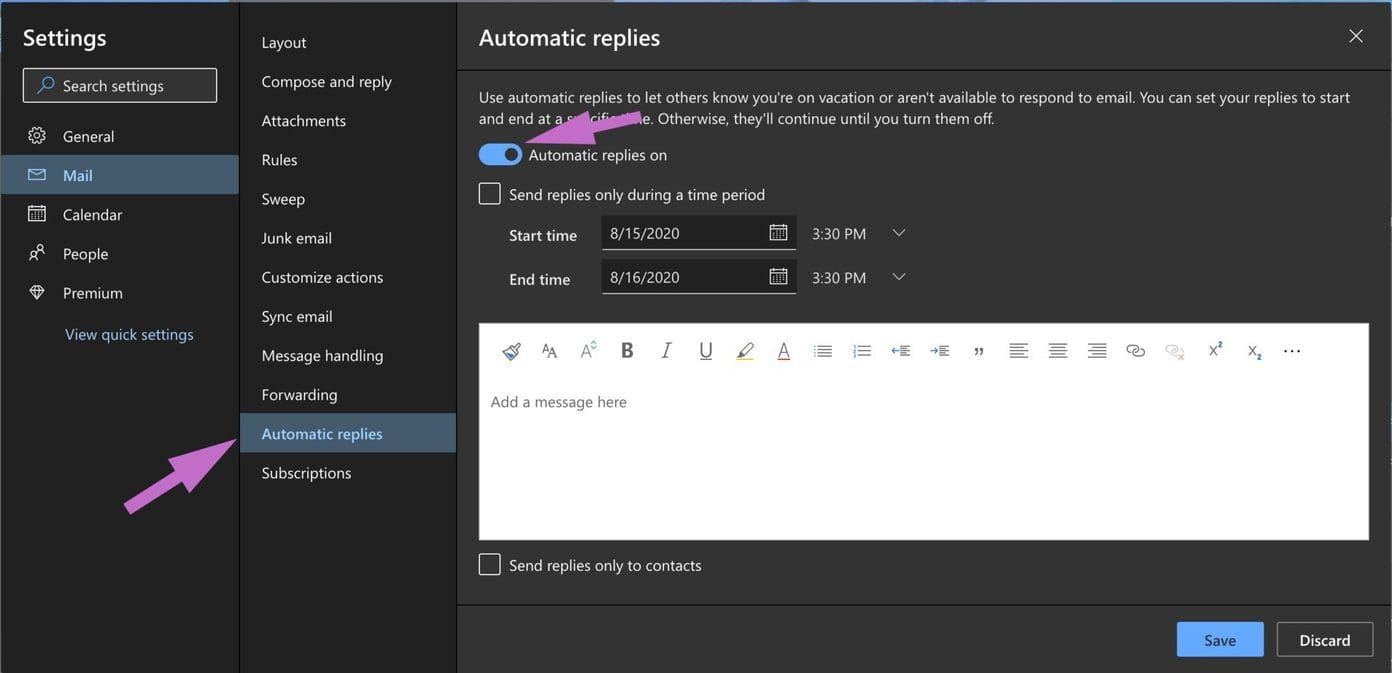Toggle underline formatting
This screenshot has height=673, width=1392.
pyautogui.click(x=706, y=351)
